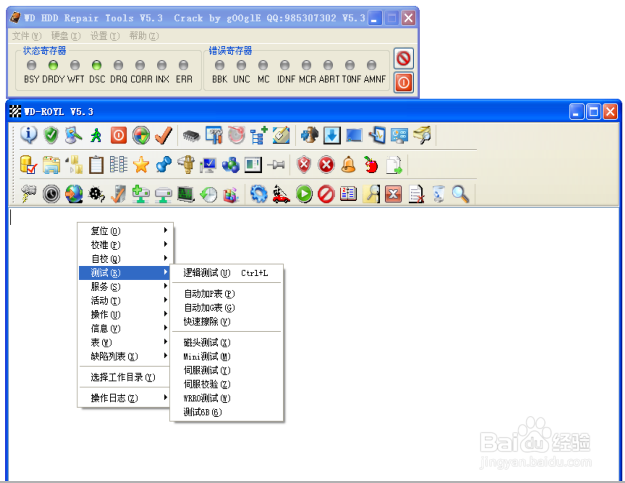Screen dimensions: 625x483
Task: Click the yellow database with red check icon
Action: tap(29, 165)
